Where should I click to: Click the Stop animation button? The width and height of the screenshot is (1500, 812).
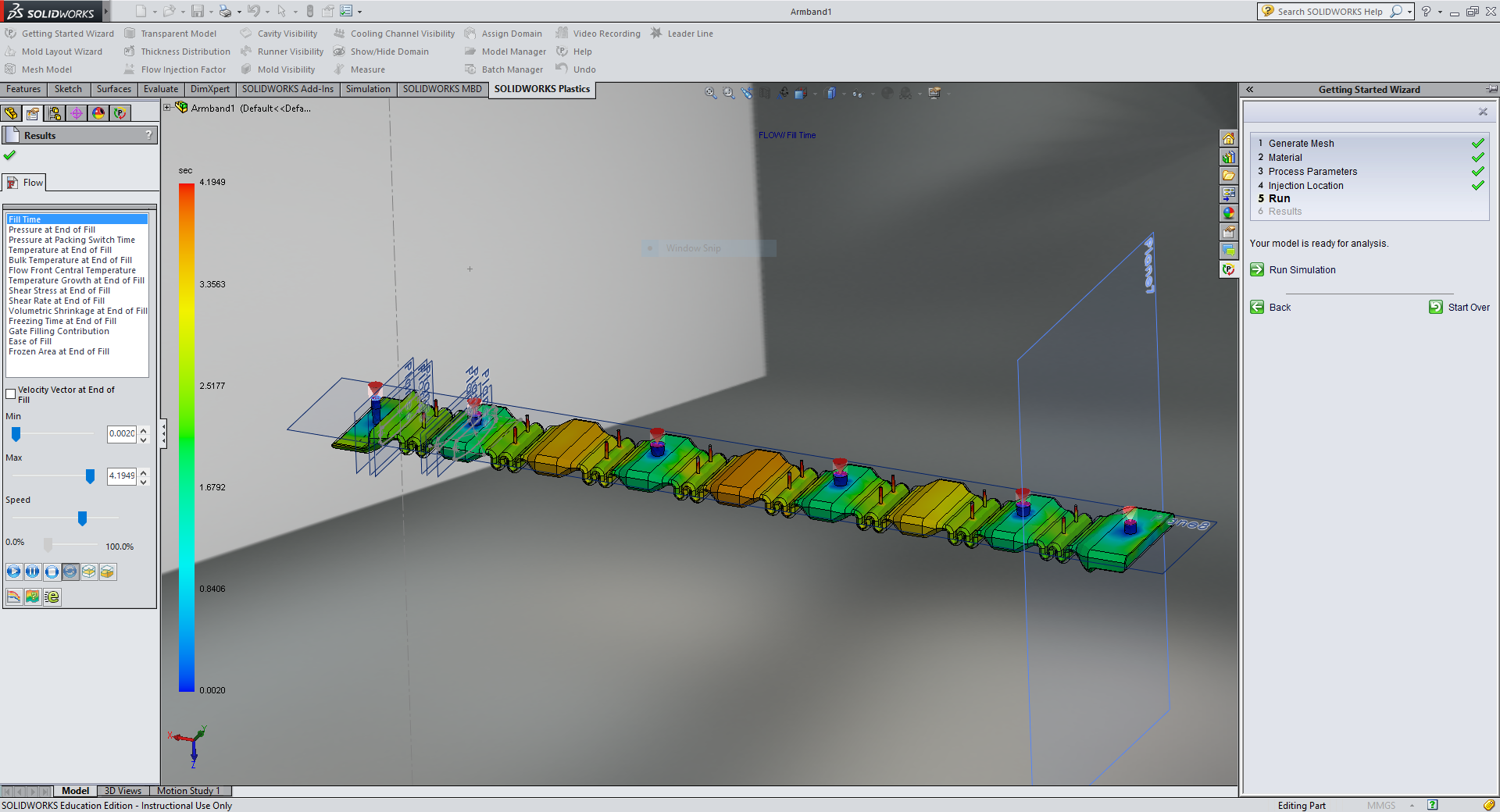tap(52, 572)
